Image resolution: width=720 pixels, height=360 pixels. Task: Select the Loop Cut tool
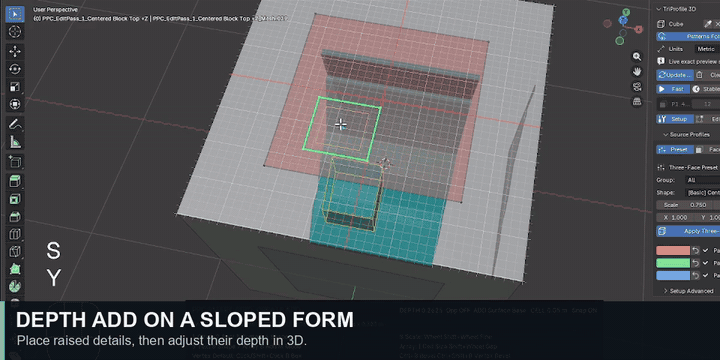point(15,234)
